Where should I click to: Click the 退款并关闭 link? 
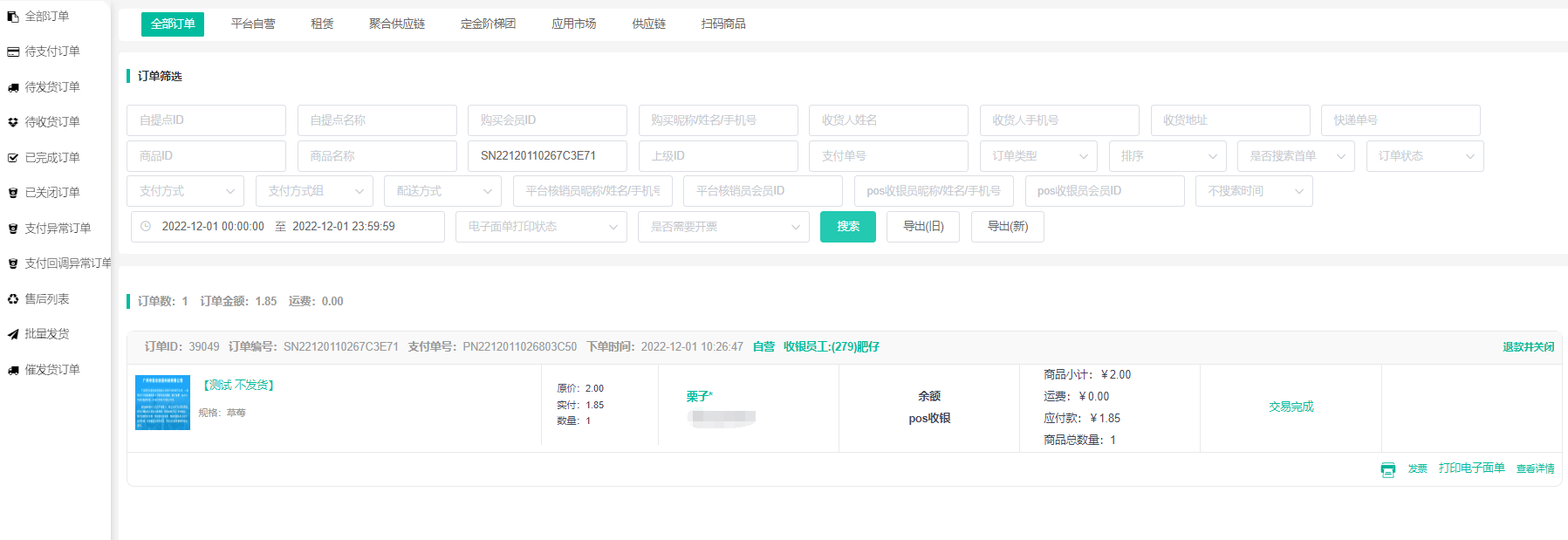[1528, 347]
